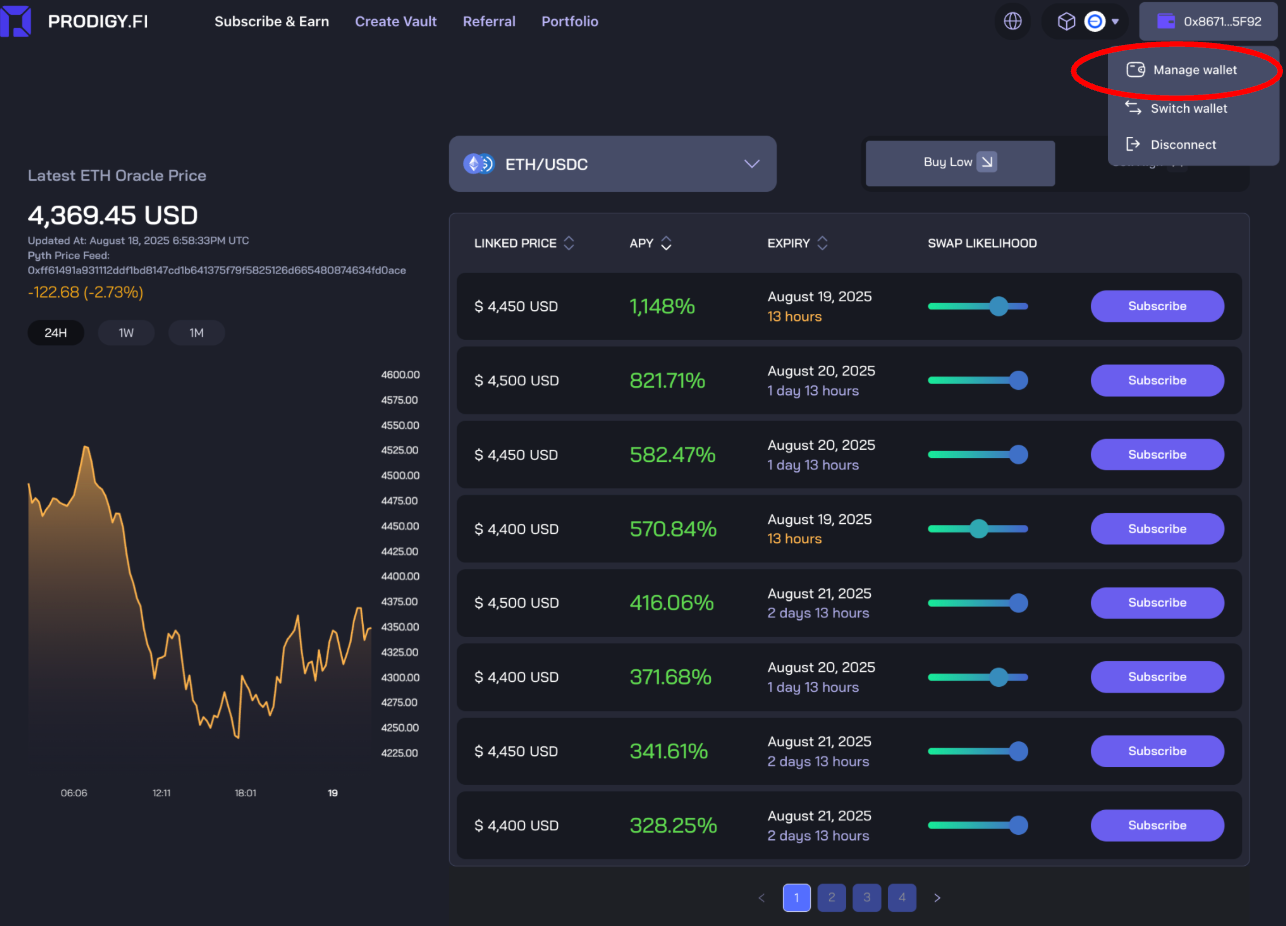Screen dimensions: 1286x926
Task: Click the Switch wallet arrows icon
Action: coord(1132,108)
